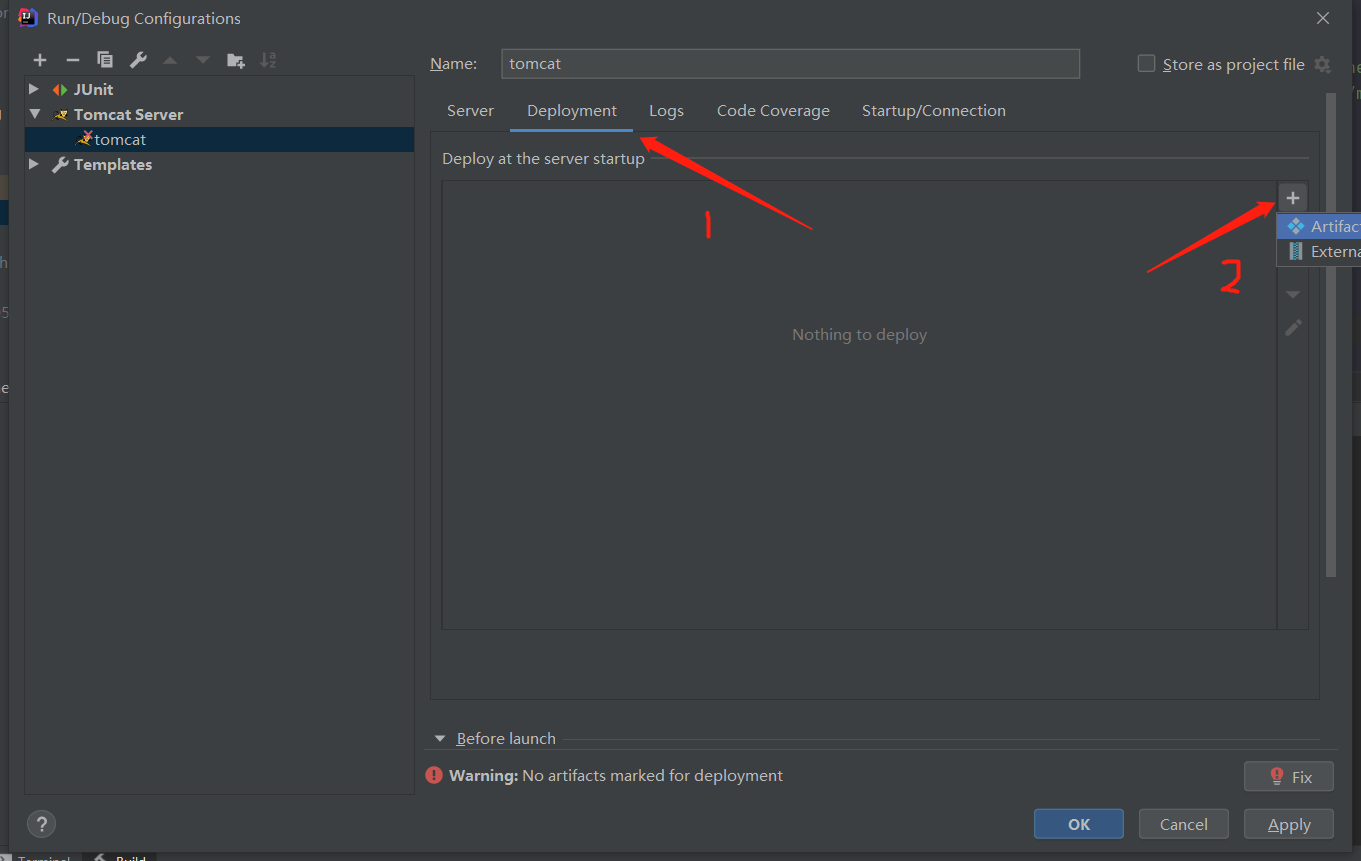Open edit templates wrench icon
The image size is (1361, 861).
[138, 60]
